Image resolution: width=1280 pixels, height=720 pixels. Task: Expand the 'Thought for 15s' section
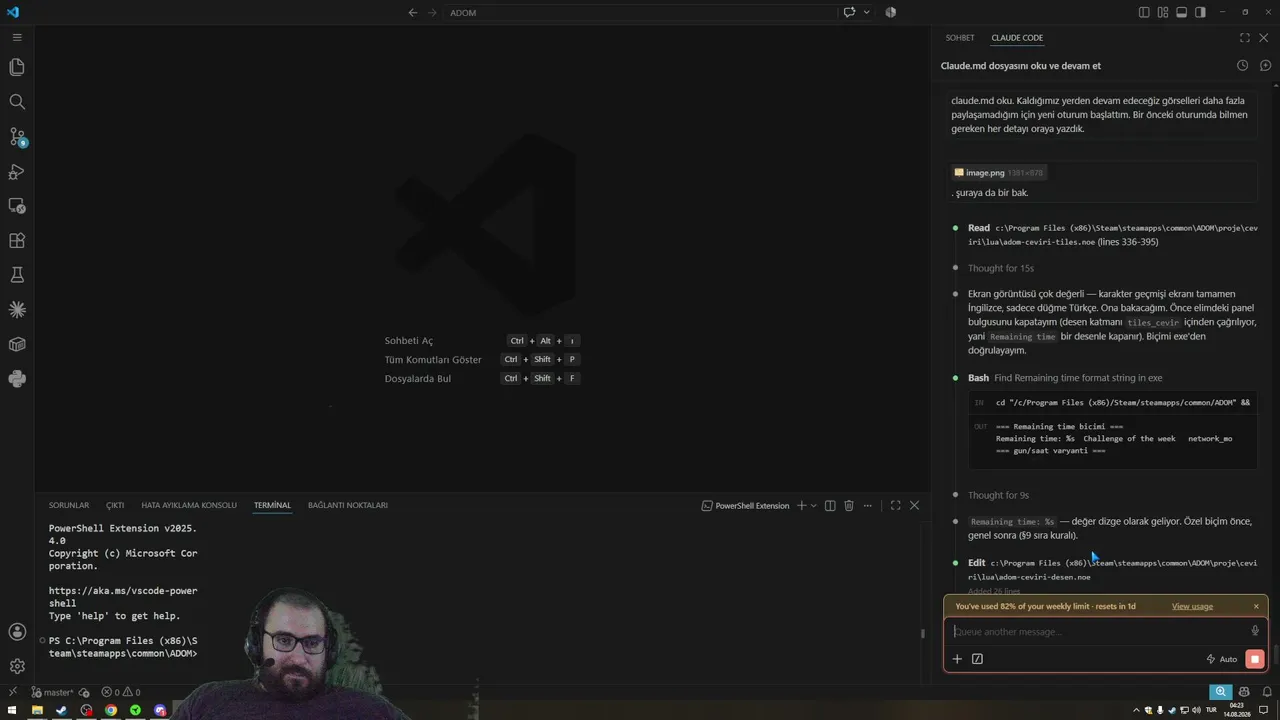[1000, 268]
